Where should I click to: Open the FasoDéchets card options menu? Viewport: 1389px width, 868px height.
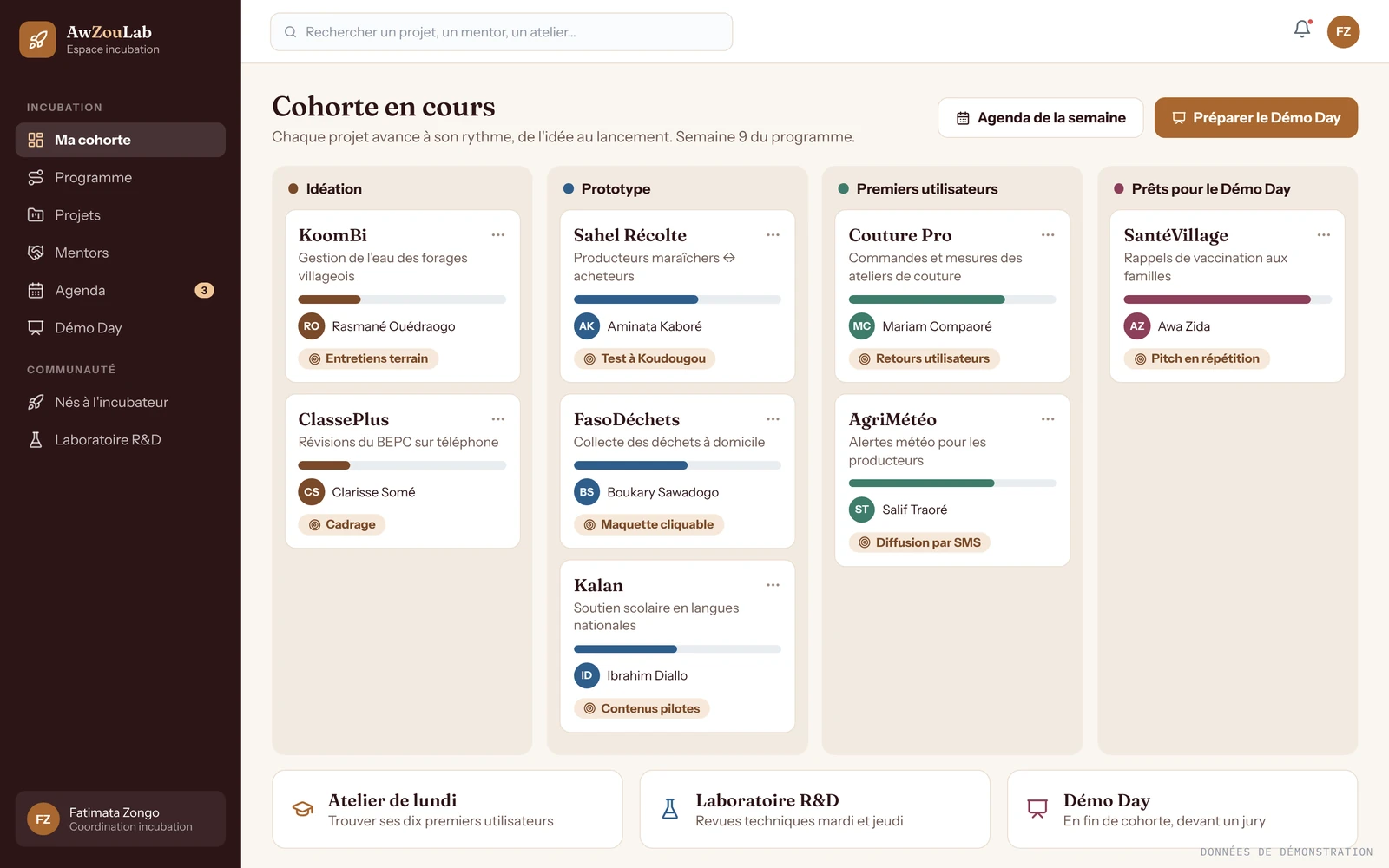[x=773, y=419]
